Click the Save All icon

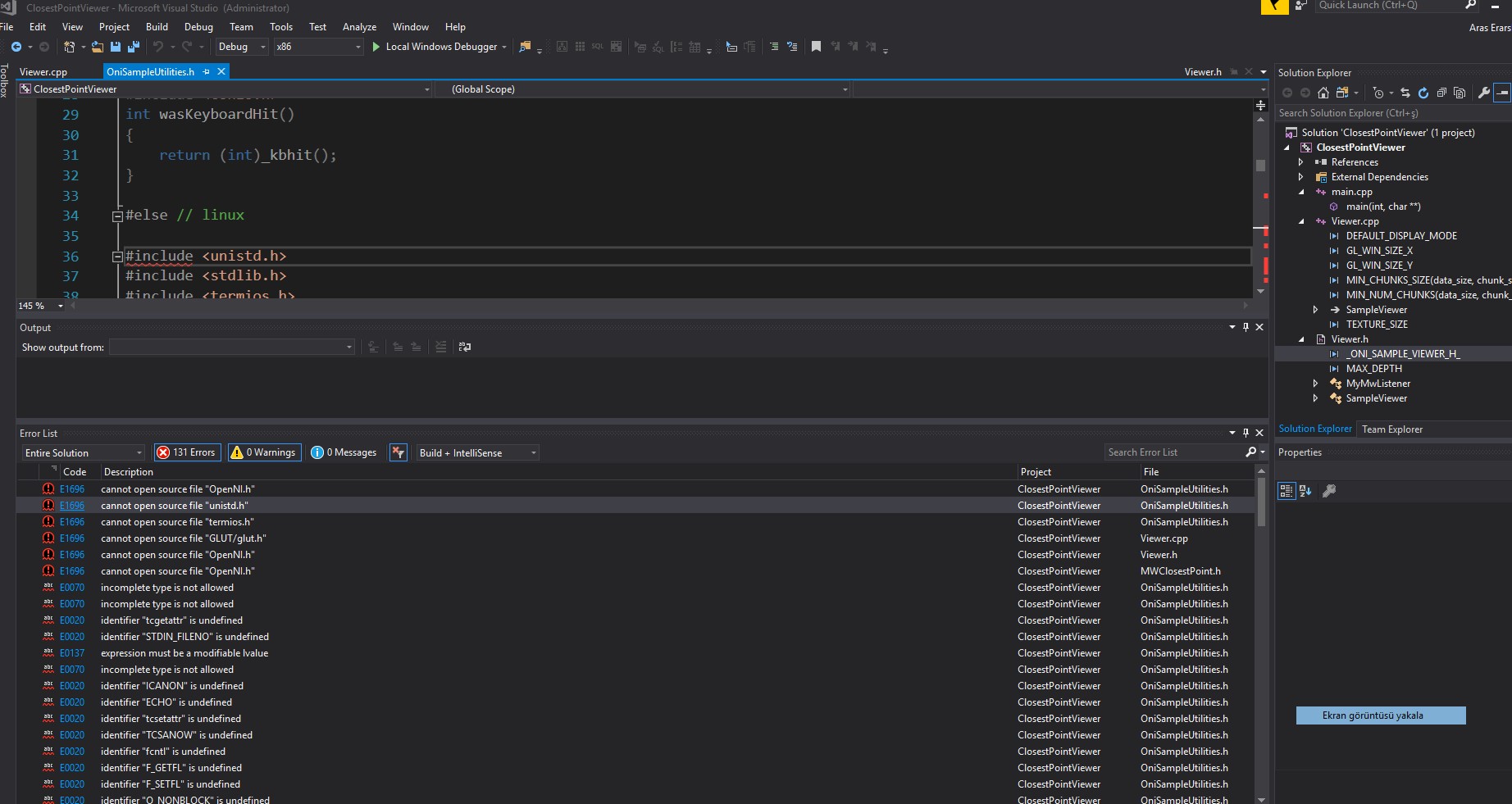click(x=132, y=47)
